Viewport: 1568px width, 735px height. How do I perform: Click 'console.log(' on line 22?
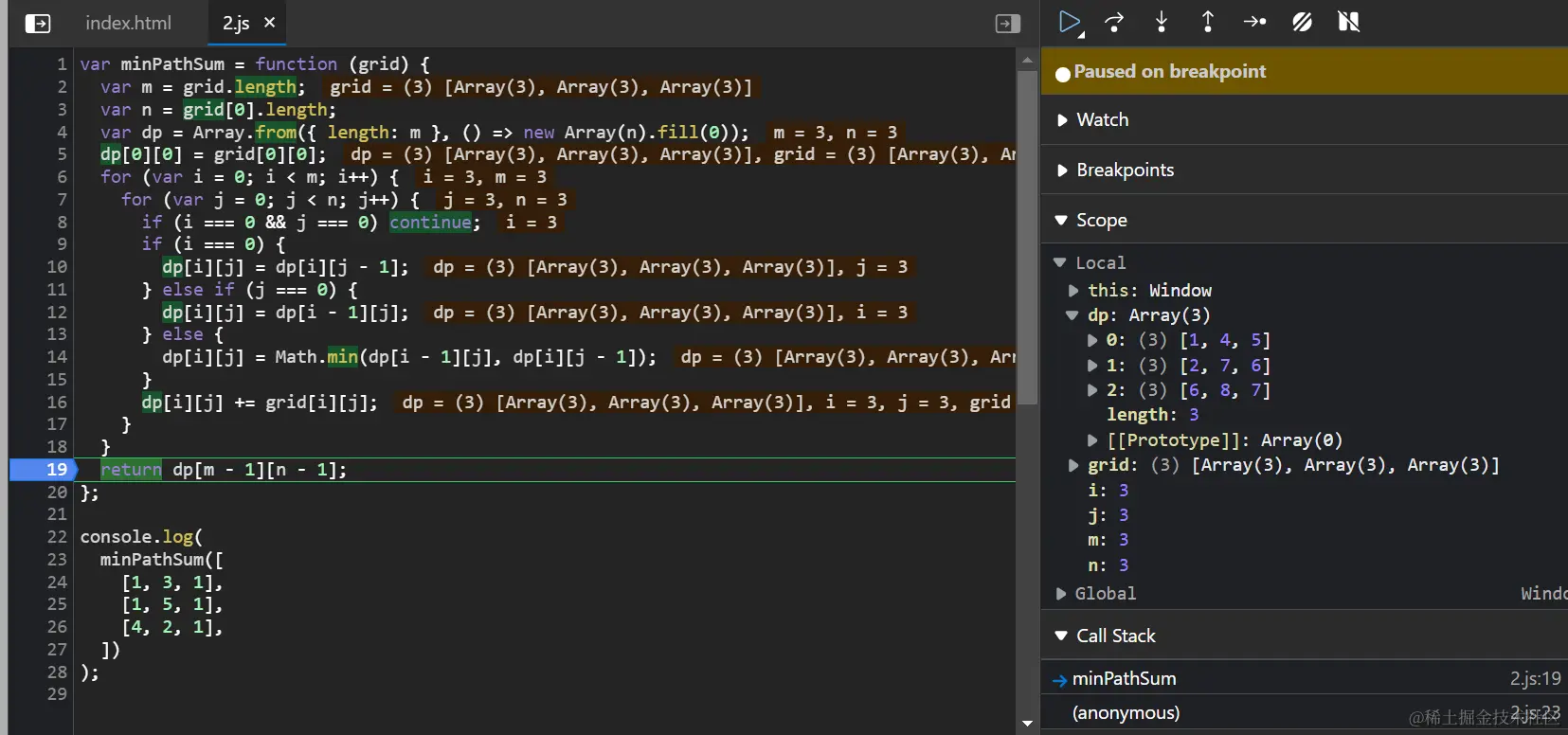pyautogui.click(x=141, y=537)
